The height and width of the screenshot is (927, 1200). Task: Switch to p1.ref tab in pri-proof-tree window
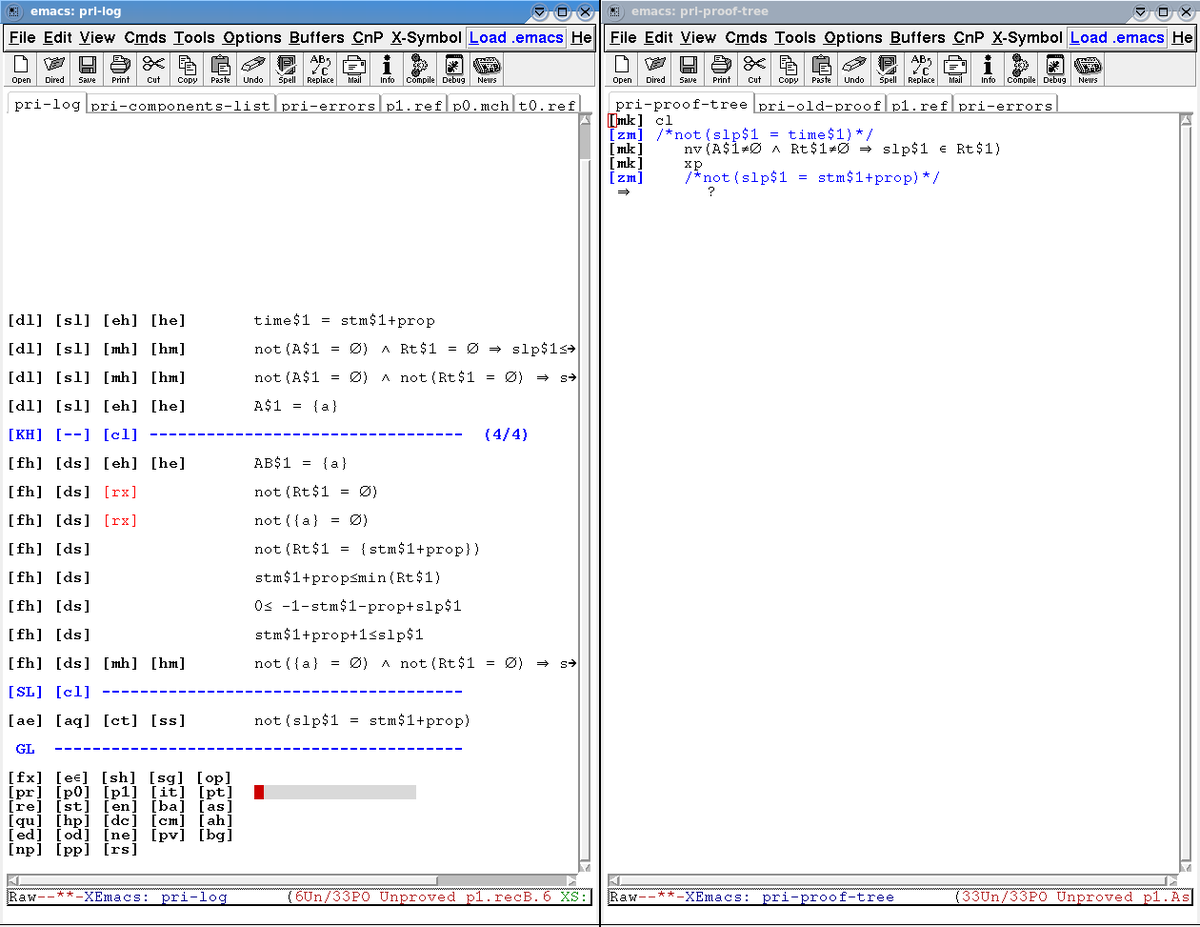[919, 105]
